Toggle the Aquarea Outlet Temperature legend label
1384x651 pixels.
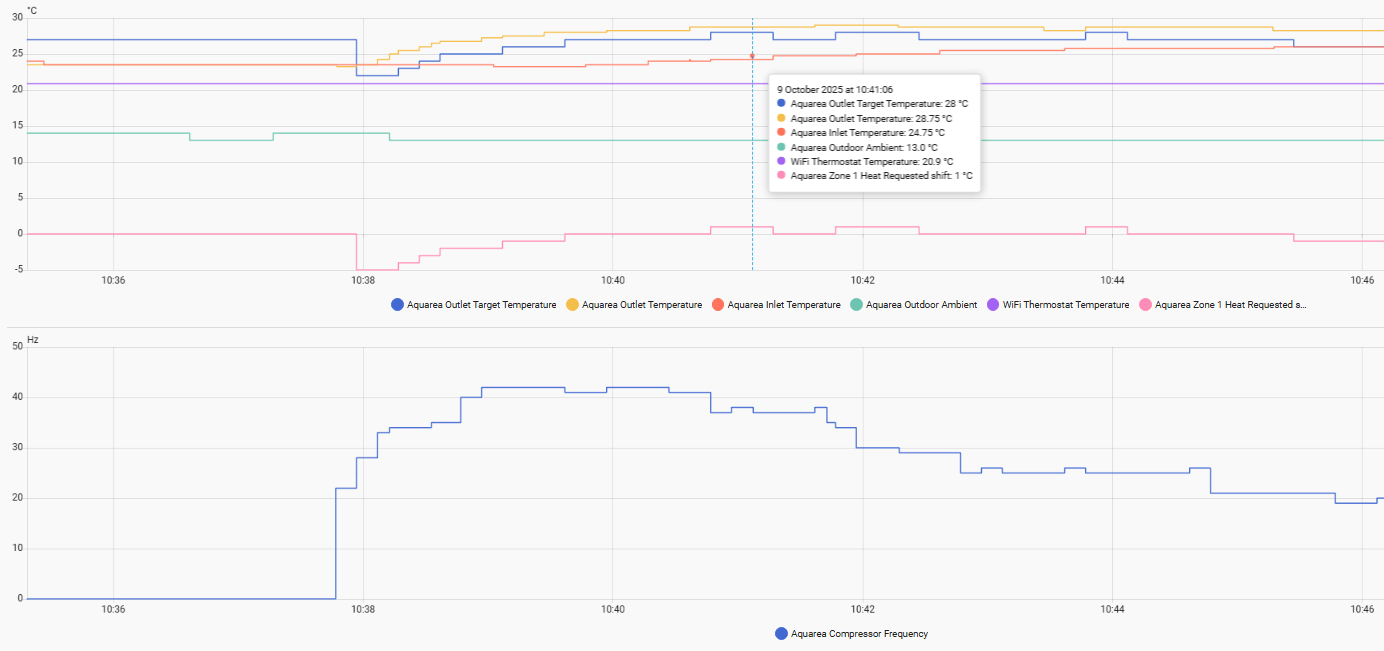pyautogui.click(x=642, y=305)
